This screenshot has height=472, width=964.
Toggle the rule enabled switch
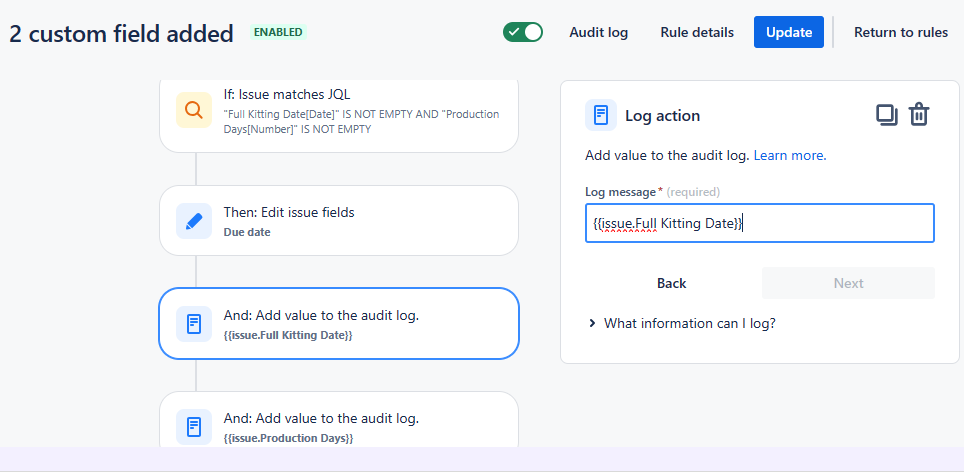pyautogui.click(x=523, y=32)
